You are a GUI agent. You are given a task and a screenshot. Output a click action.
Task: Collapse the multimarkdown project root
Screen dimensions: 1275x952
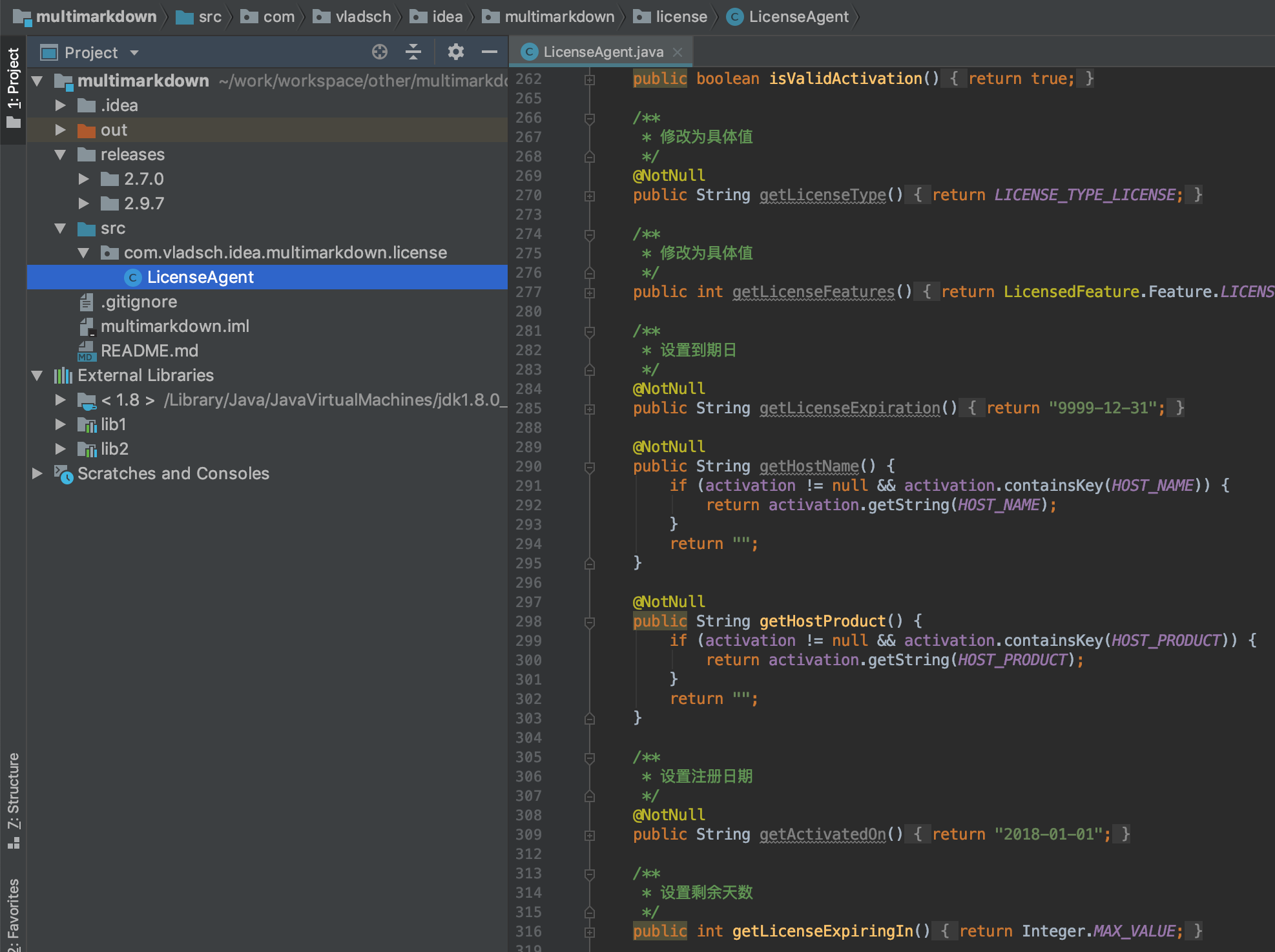click(37, 81)
